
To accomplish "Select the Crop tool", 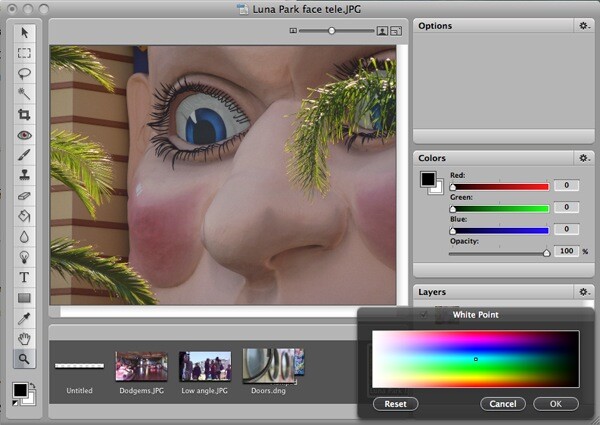I will [x=24, y=114].
